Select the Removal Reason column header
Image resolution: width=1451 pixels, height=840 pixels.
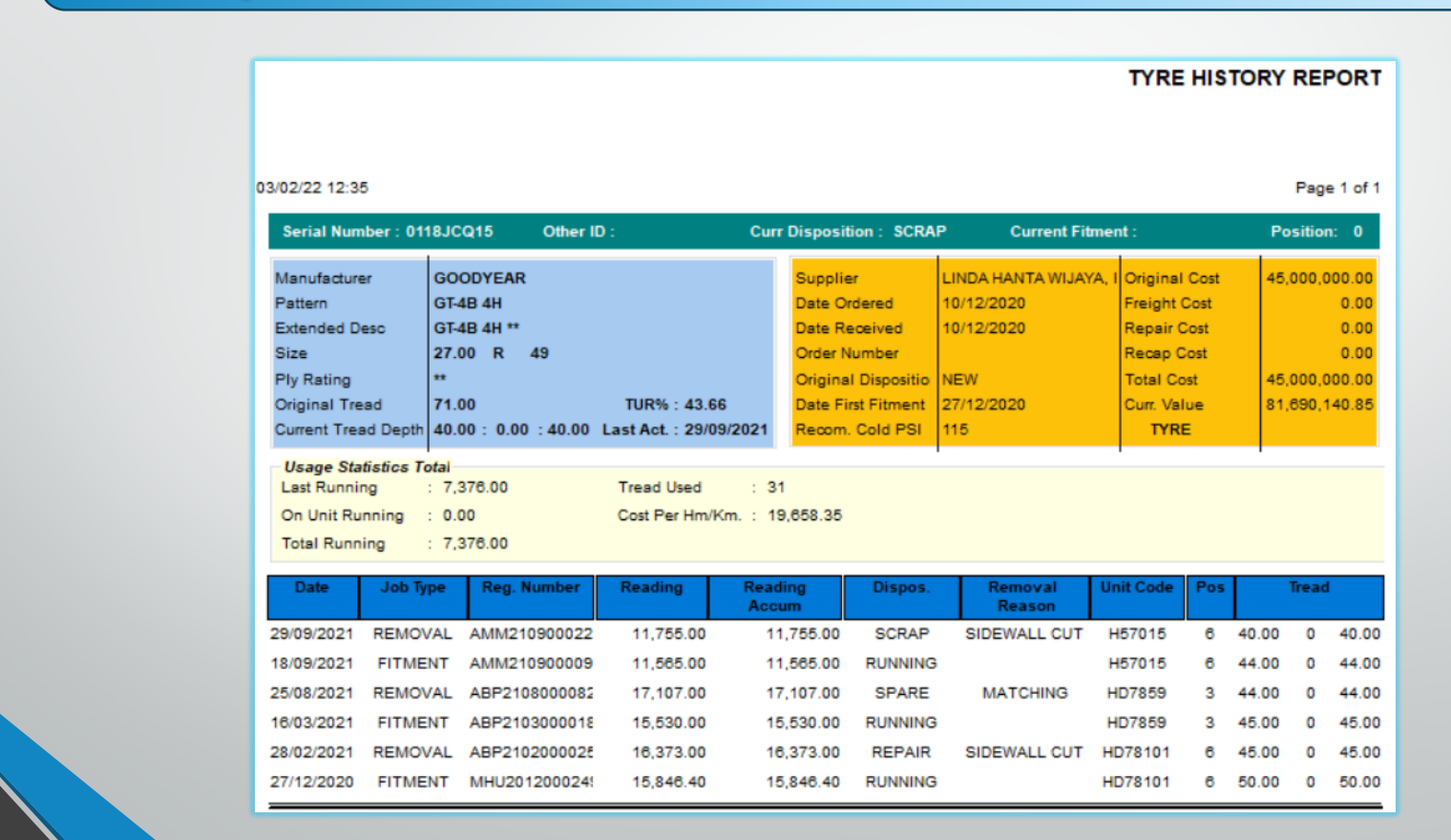(x=1023, y=597)
